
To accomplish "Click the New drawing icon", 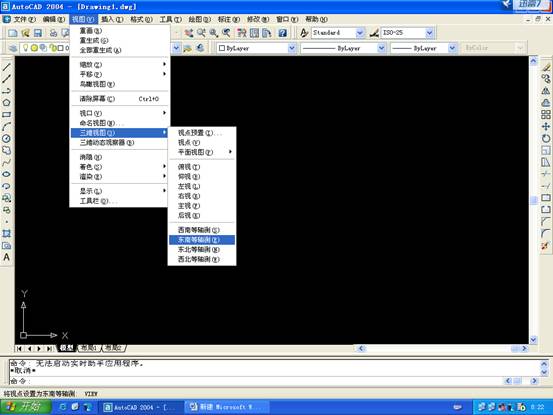I will tap(13, 33).
